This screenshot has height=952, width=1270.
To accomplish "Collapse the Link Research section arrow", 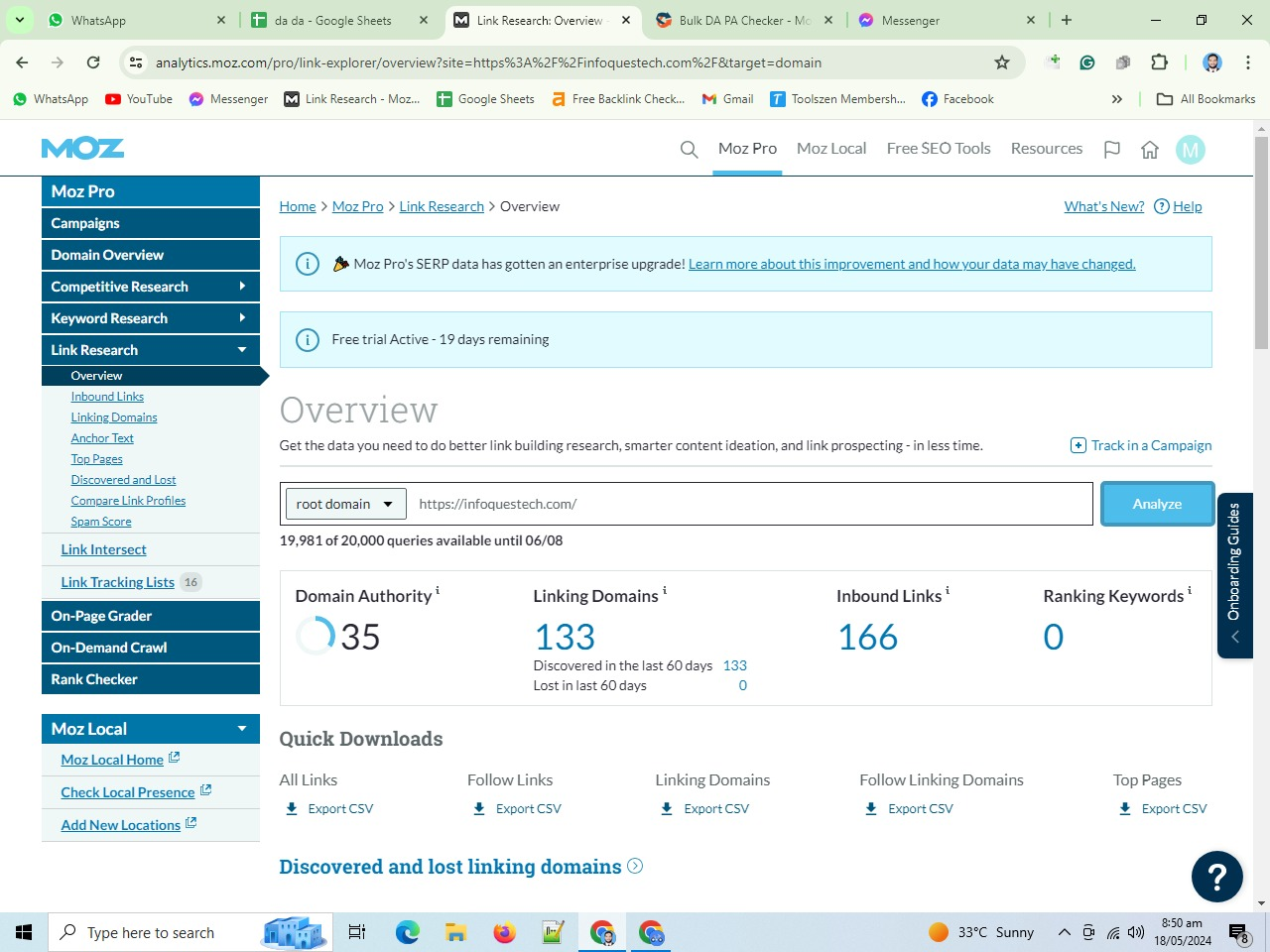I will click(x=242, y=350).
